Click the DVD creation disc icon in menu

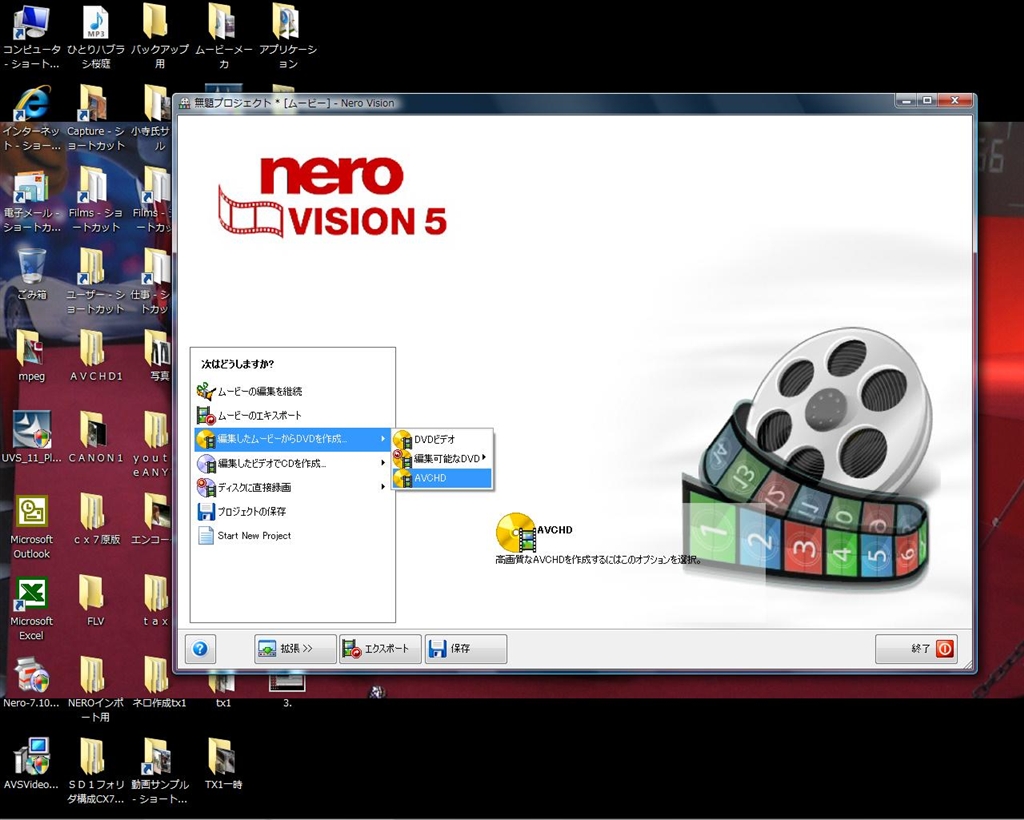pyautogui.click(x=206, y=439)
